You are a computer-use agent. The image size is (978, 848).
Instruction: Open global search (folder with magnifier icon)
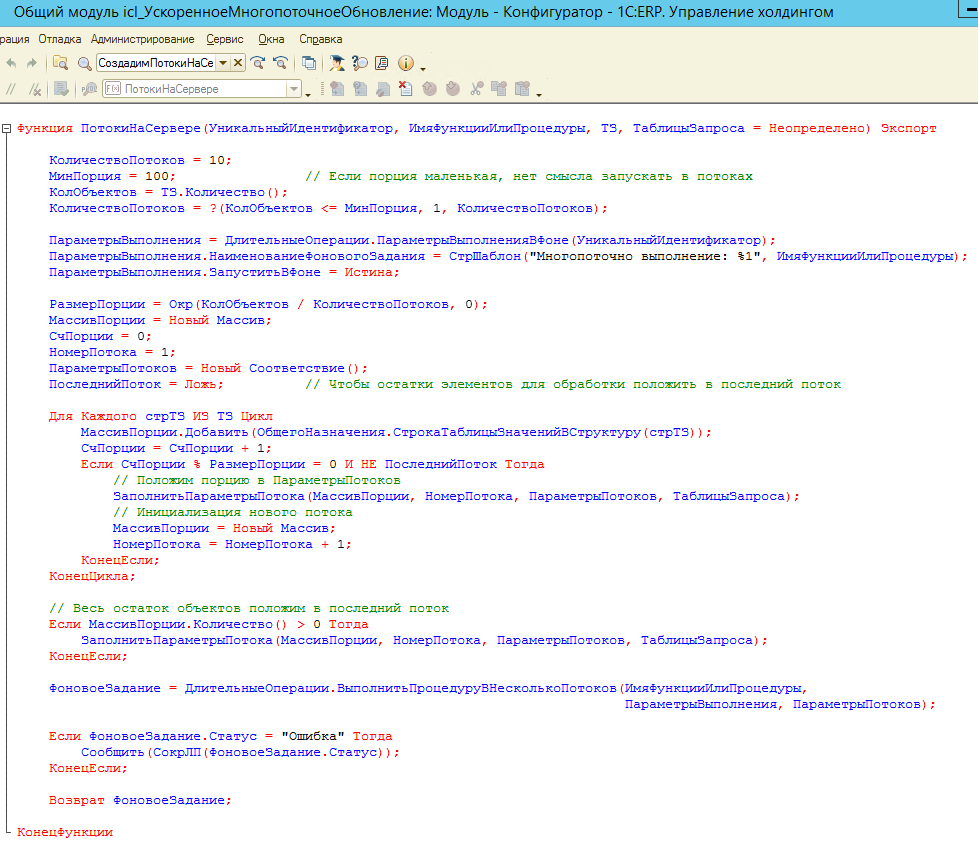(61, 63)
